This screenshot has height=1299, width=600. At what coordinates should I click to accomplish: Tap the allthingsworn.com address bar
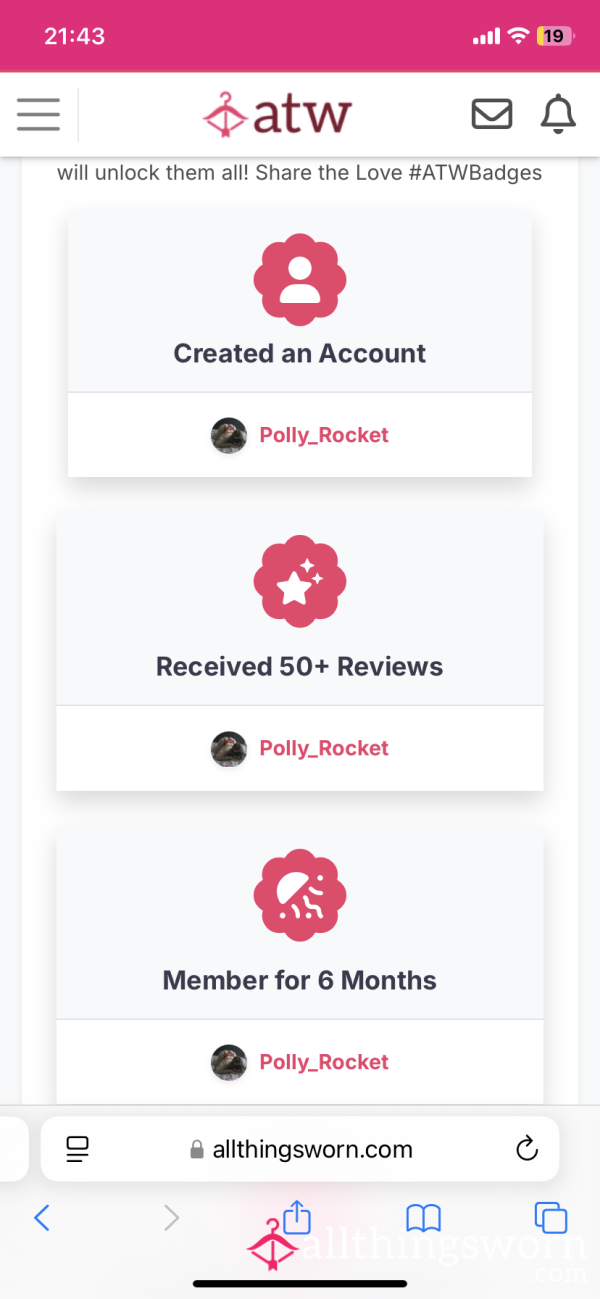[300, 1149]
